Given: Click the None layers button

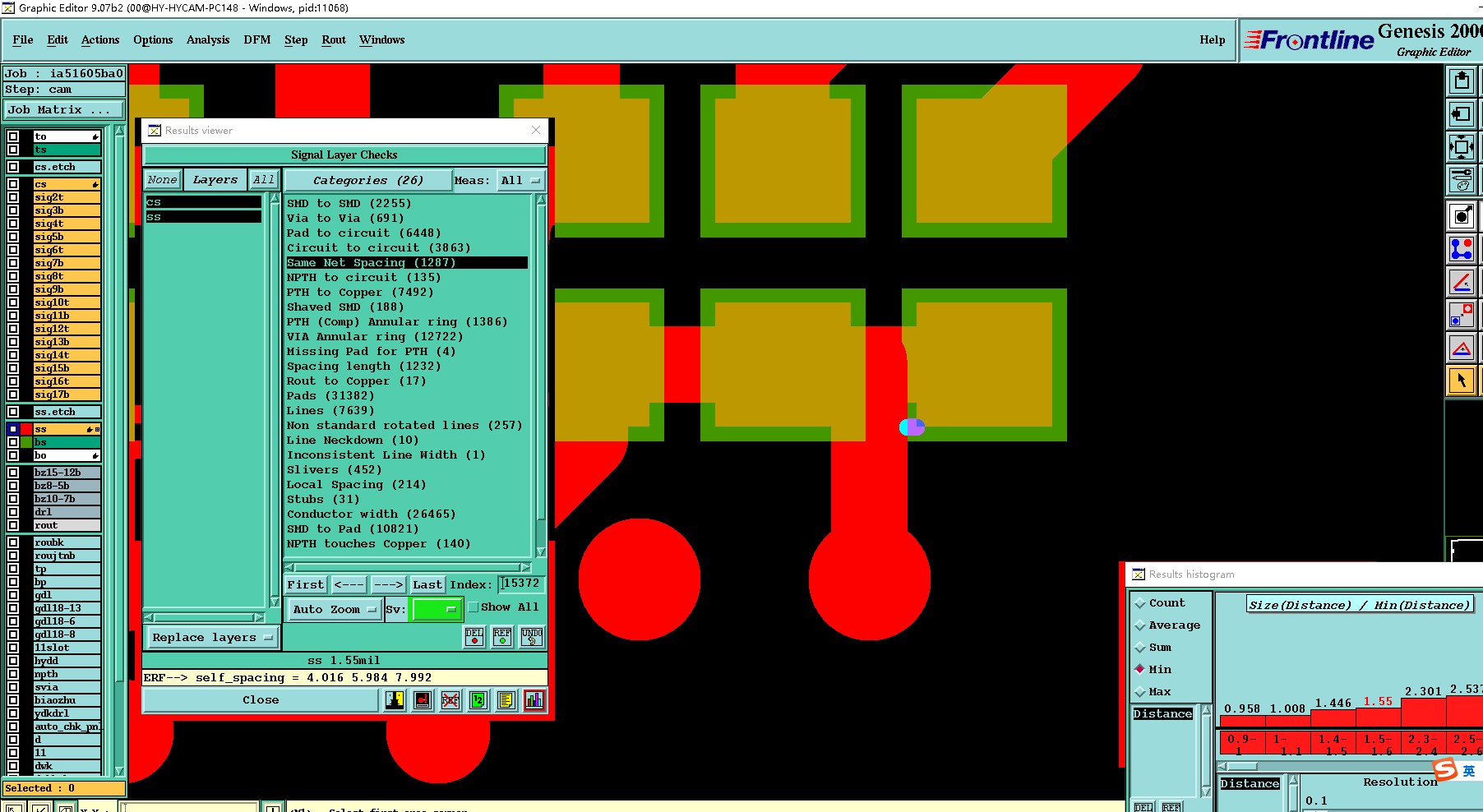Looking at the screenshot, I should coord(162,180).
